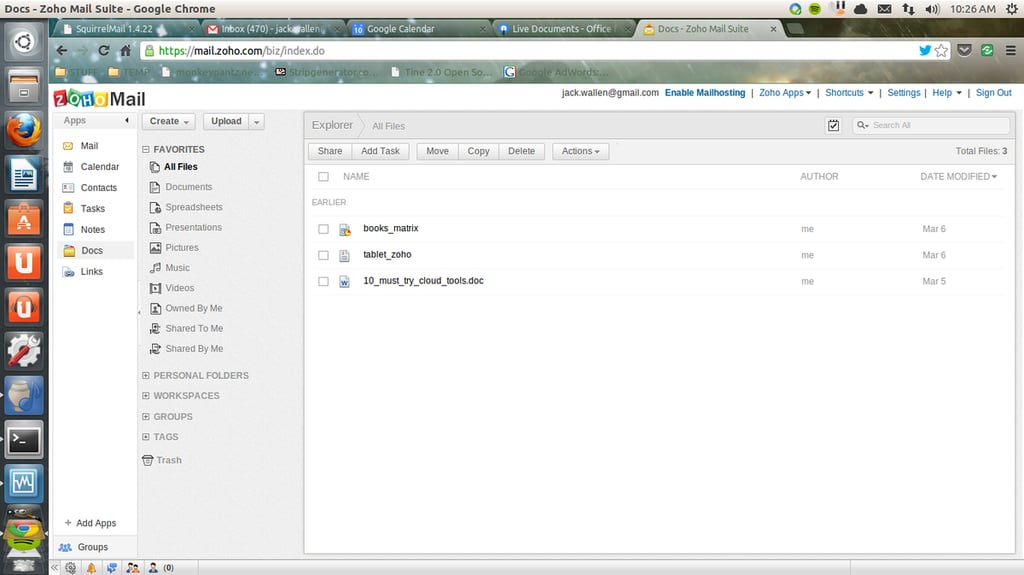Open Firefox from the Ubuntu launcher
Image resolution: width=1024 pixels, height=575 pixels.
click(x=24, y=129)
